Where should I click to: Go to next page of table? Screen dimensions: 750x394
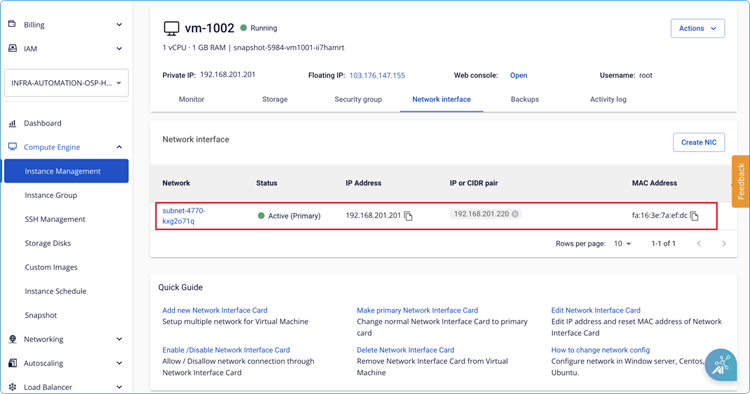pyautogui.click(x=724, y=244)
